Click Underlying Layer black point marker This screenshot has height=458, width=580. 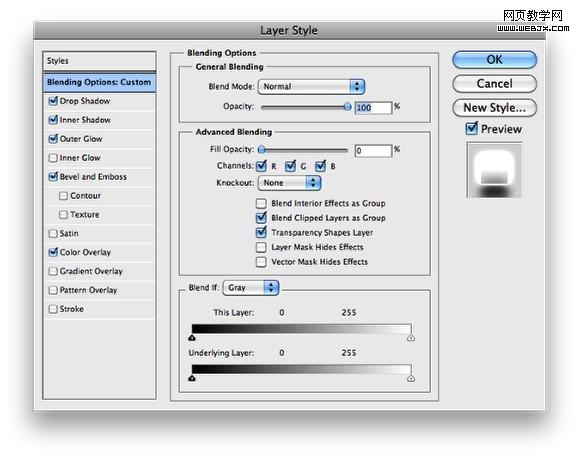coord(192,378)
